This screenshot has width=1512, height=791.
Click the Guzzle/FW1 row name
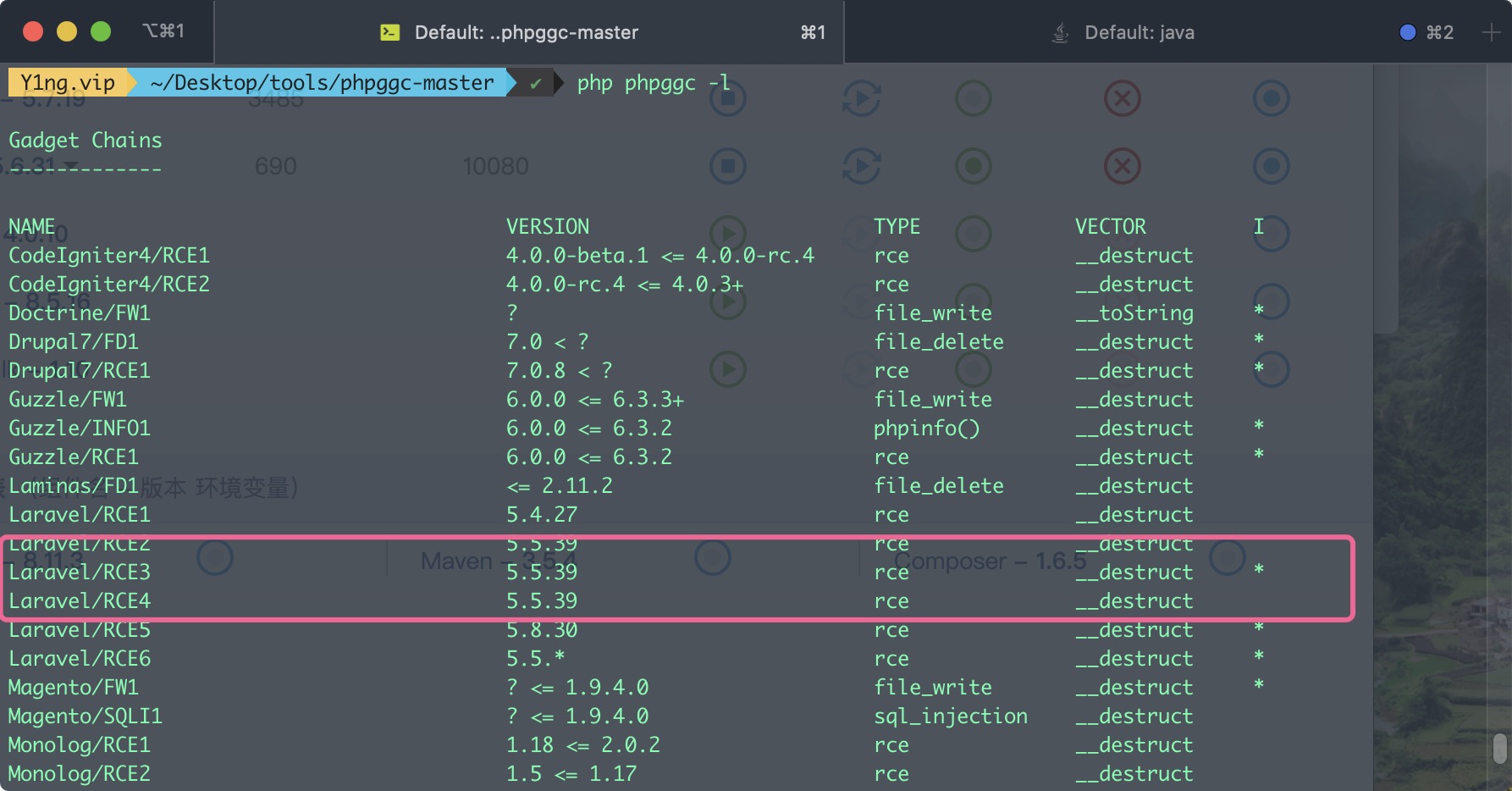(x=68, y=400)
